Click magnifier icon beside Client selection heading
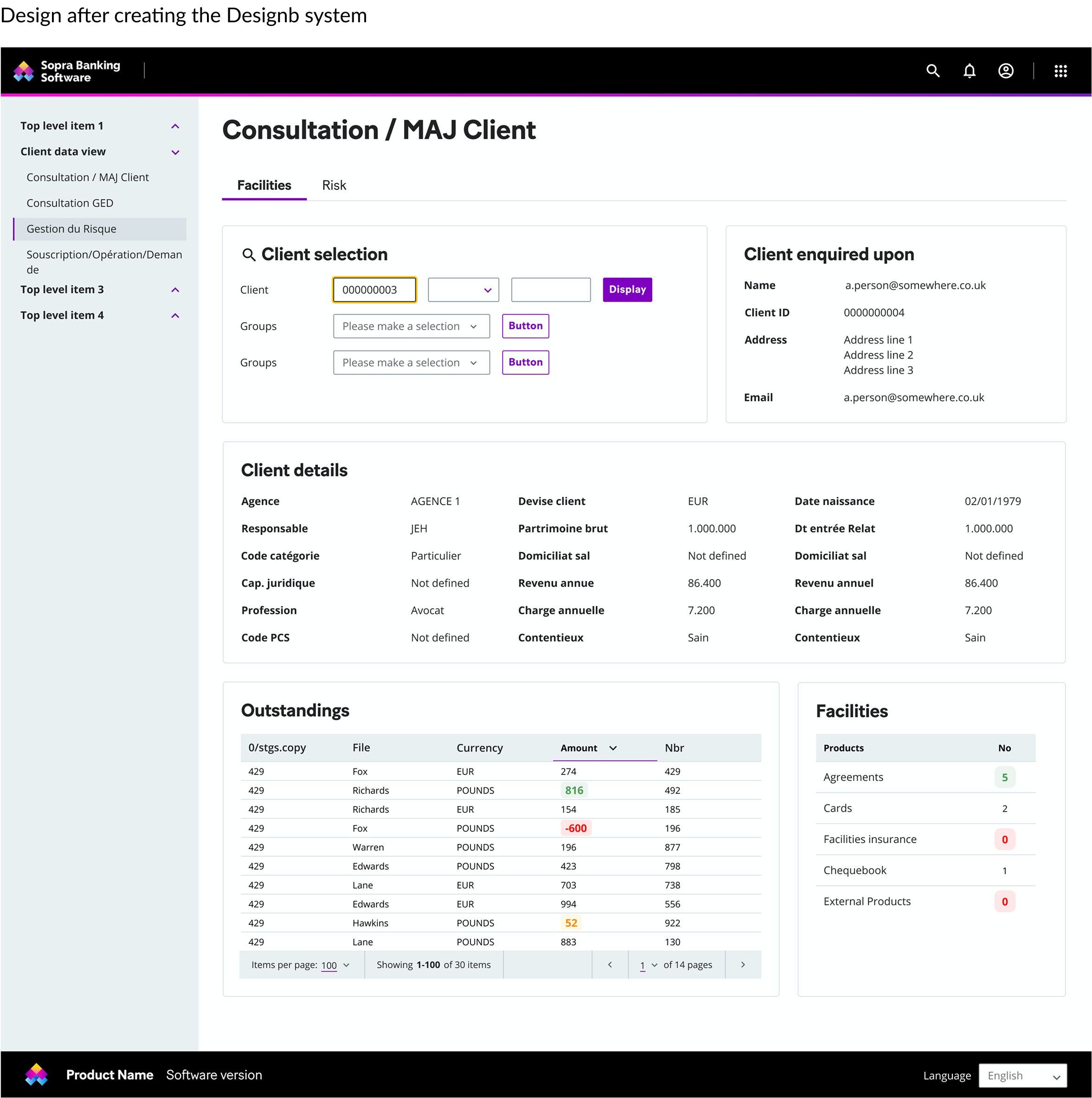This screenshot has width=1092, height=1098. (x=248, y=254)
